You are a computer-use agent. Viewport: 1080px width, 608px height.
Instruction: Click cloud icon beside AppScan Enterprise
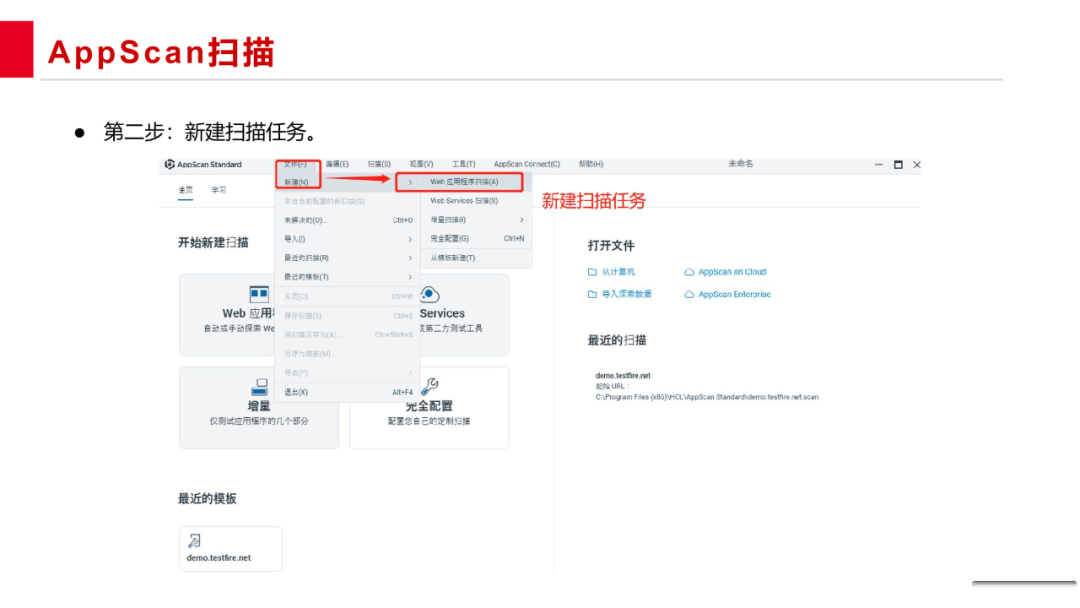689,294
